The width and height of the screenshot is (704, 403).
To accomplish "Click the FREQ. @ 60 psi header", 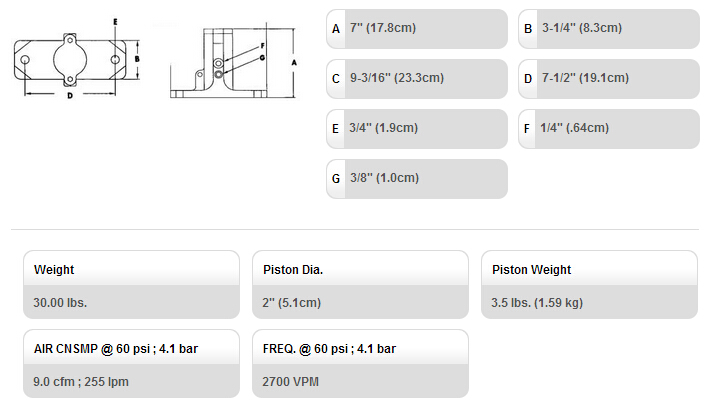I will coord(329,349).
